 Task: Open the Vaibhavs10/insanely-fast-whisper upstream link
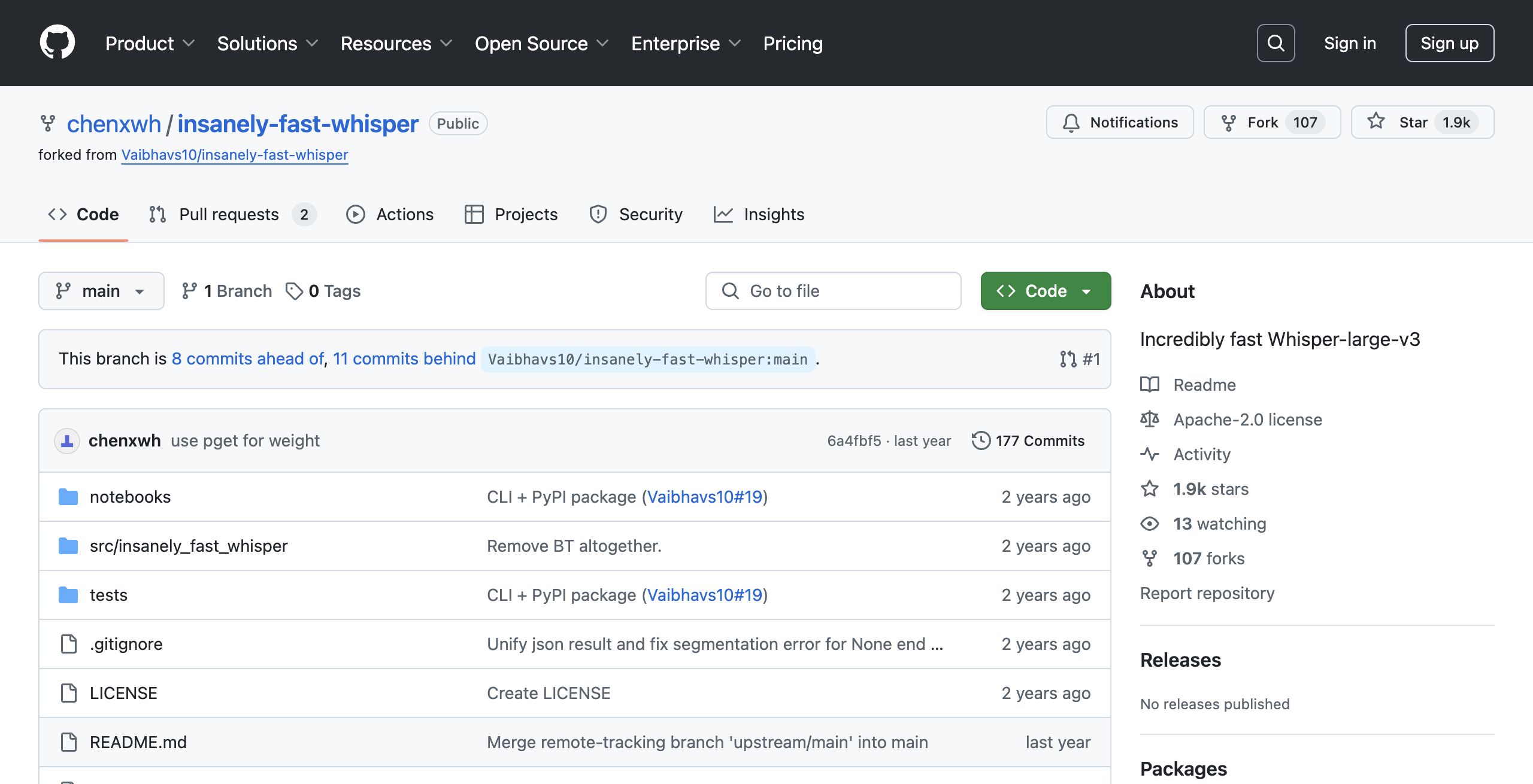[x=235, y=155]
